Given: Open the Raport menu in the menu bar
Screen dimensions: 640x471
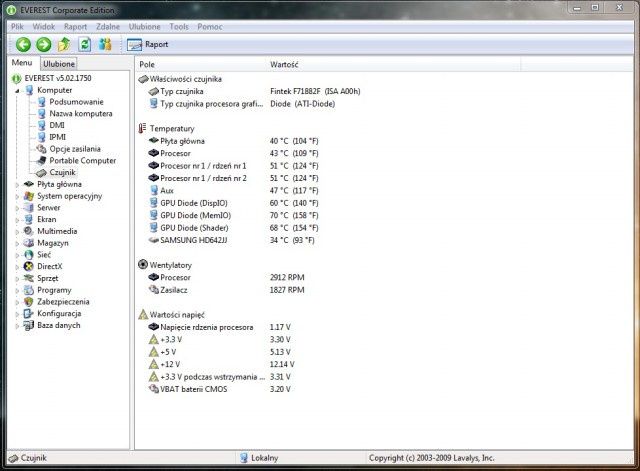Looking at the screenshot, I should coord(76,27).
